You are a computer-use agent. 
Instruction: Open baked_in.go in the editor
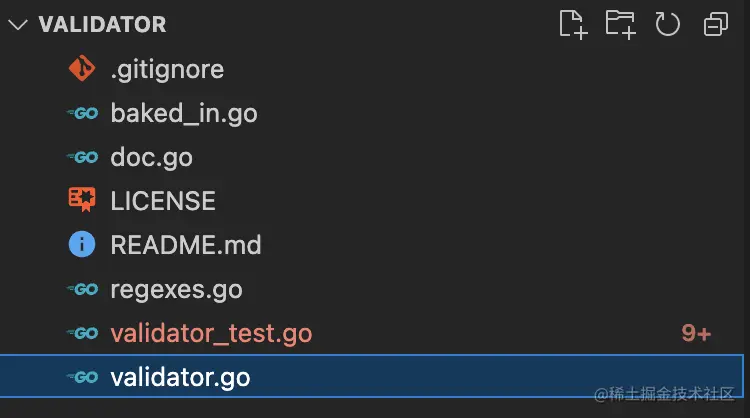pyautogui.click(x=184, y=113)
